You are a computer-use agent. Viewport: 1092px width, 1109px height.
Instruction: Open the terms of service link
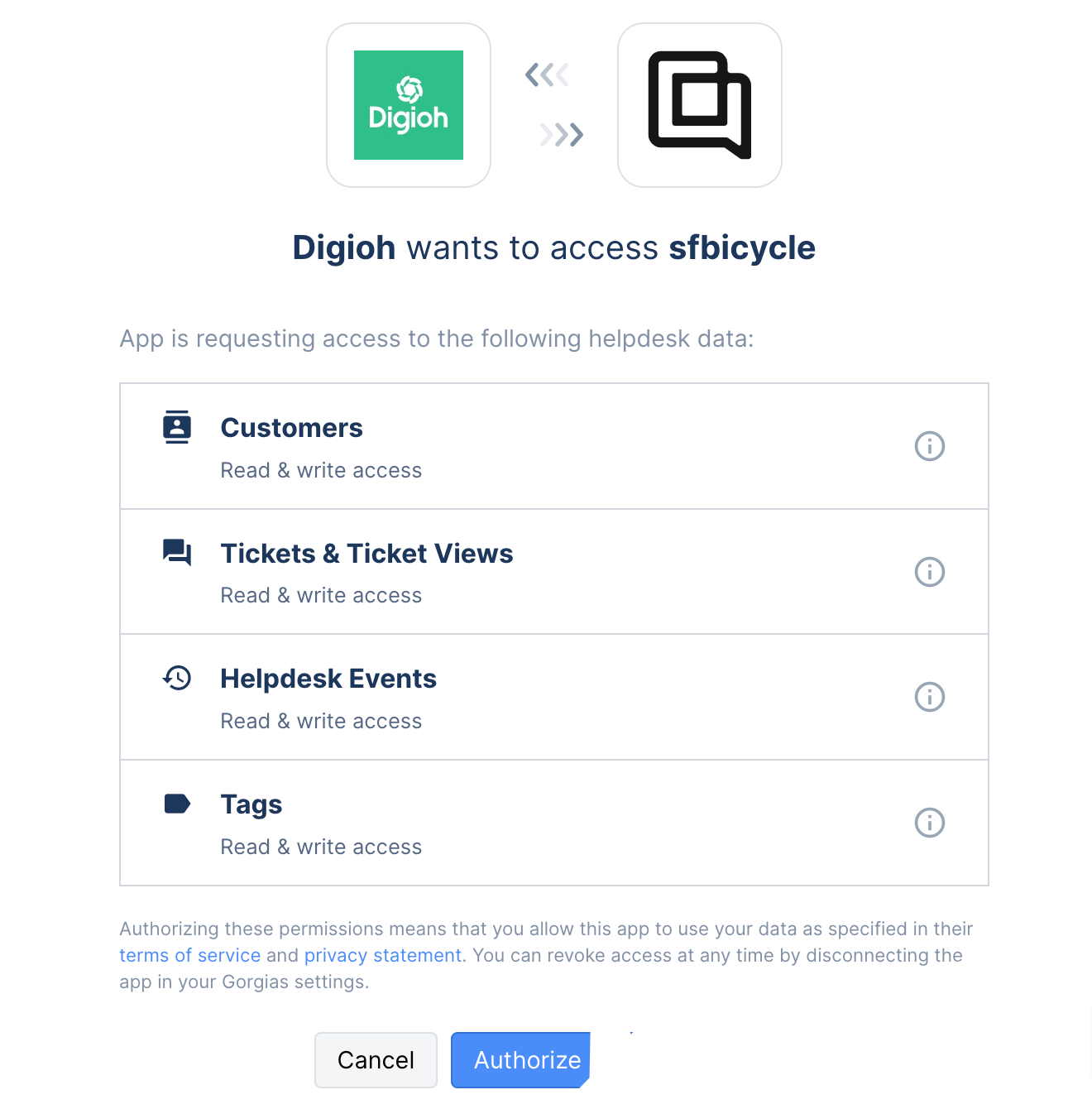(190, 955)
